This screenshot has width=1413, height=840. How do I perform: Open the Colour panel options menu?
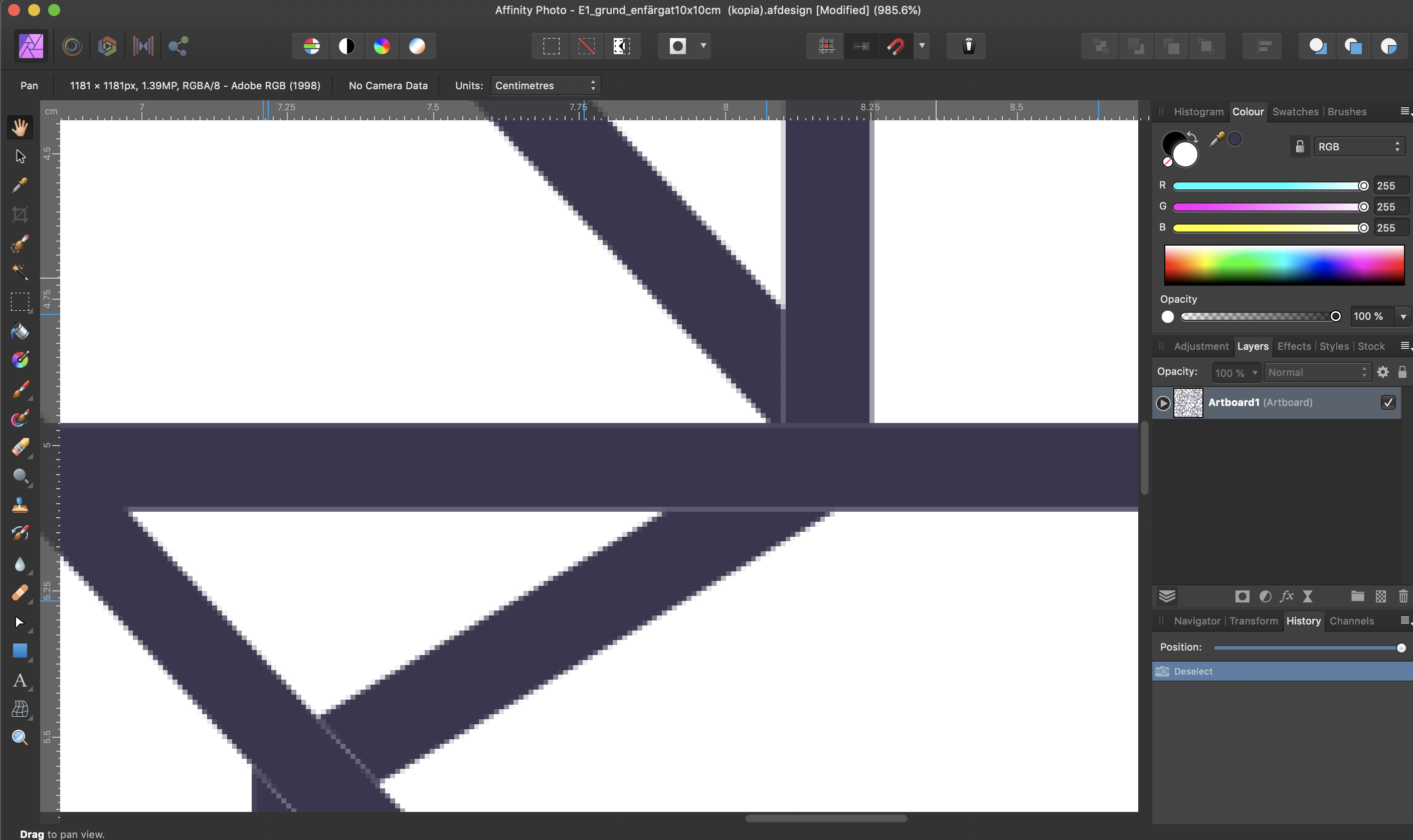click(1405, 111)
